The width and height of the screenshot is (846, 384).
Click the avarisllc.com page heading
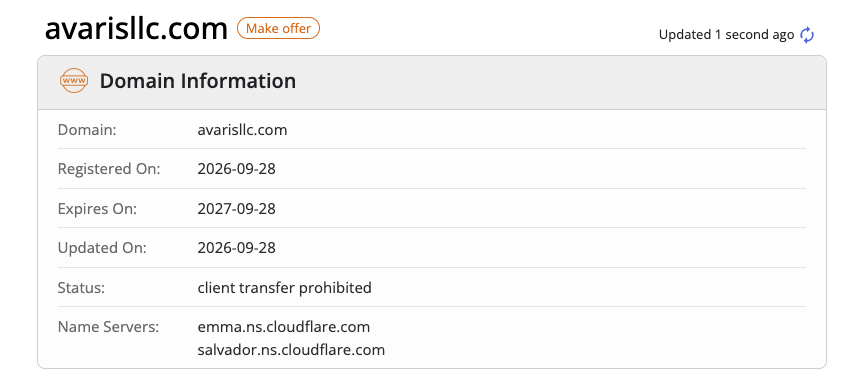click(x=136, y=29)
